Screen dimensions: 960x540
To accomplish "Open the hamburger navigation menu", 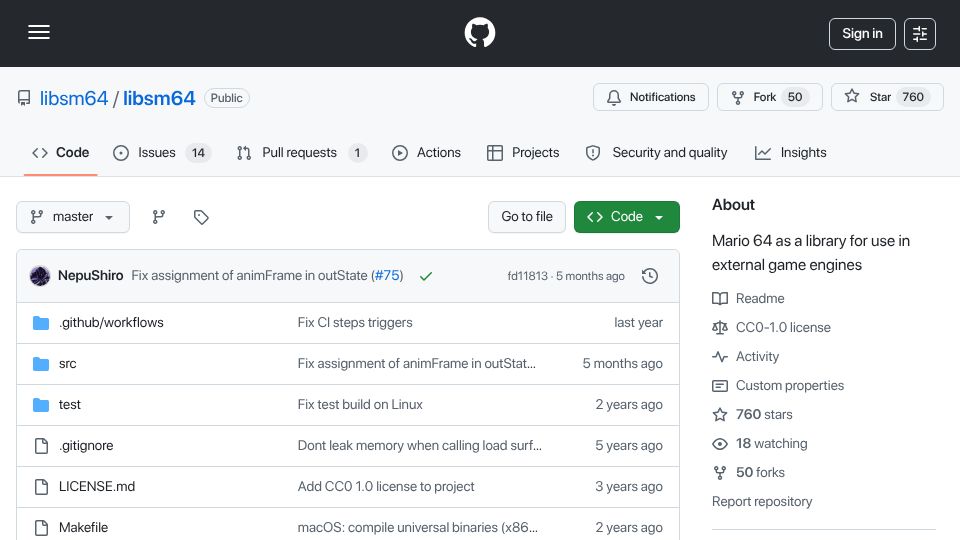I will pos(39,32).
